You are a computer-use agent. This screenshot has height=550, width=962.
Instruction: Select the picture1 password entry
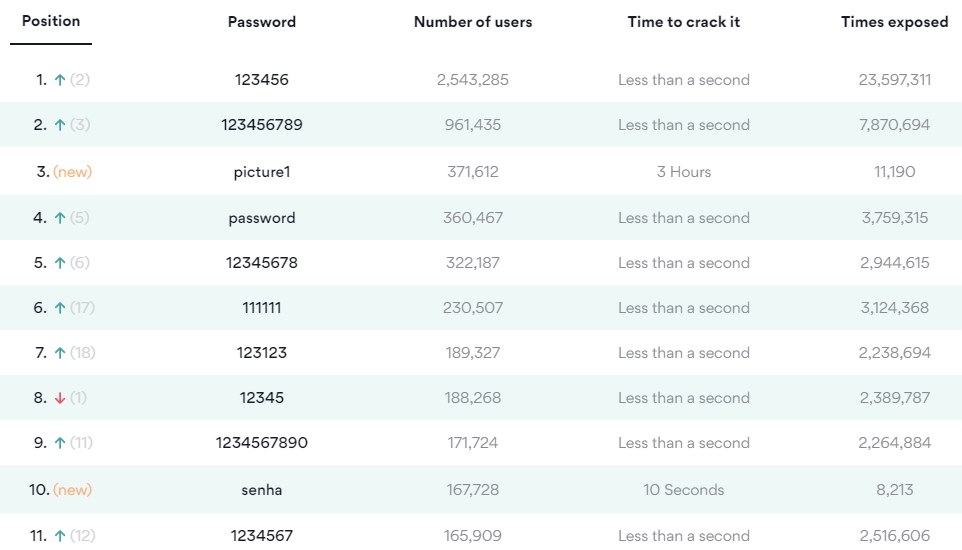pyautogui.click(x=262, y=172)
